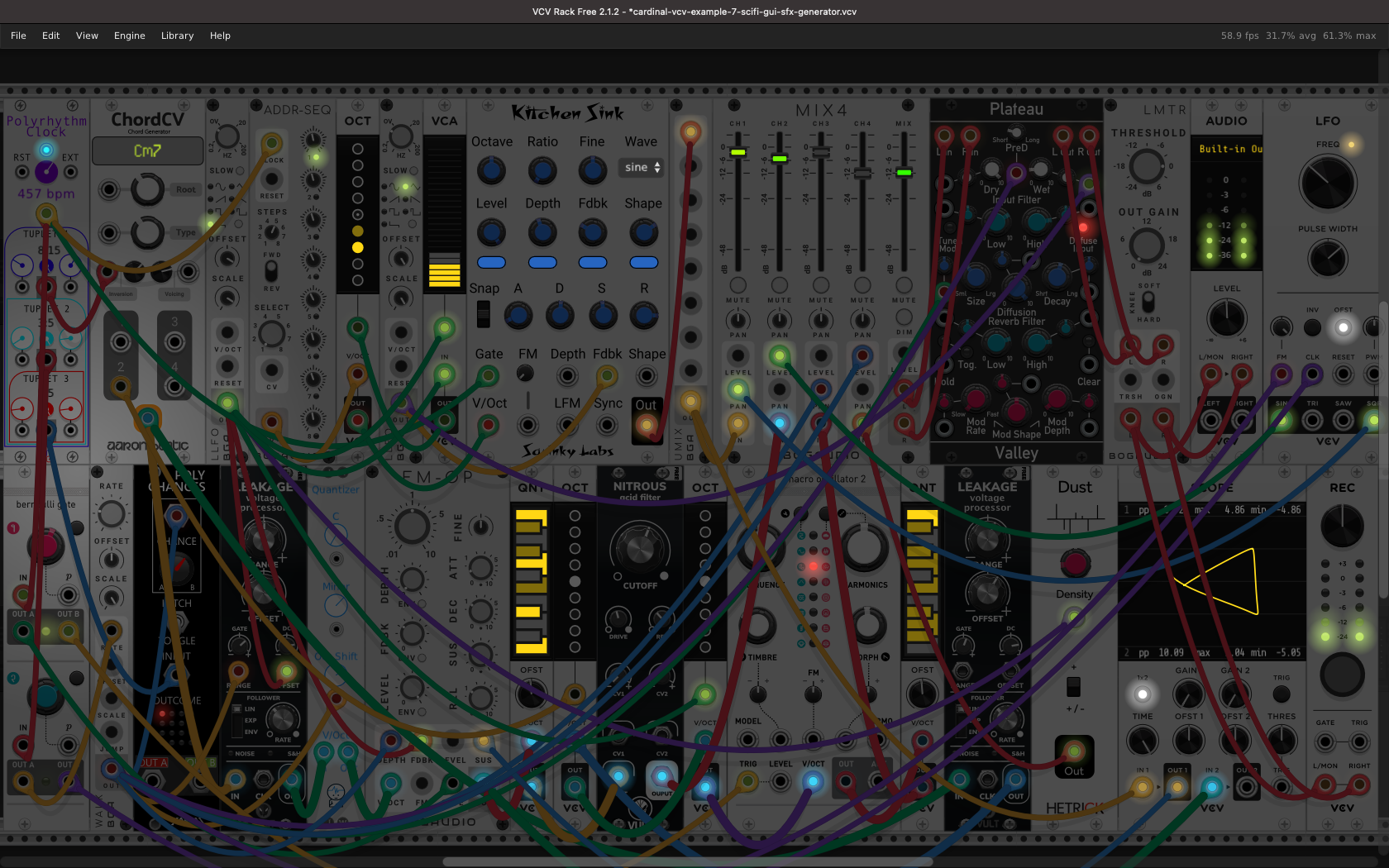
Task: Open the Edit menu
Action: pos(50,36)
